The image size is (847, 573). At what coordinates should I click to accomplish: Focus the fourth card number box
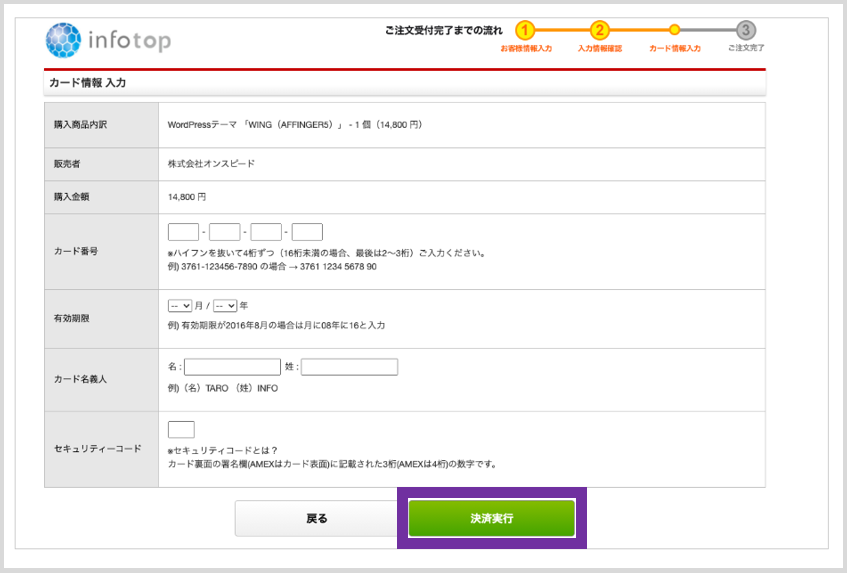pos(307,232)
